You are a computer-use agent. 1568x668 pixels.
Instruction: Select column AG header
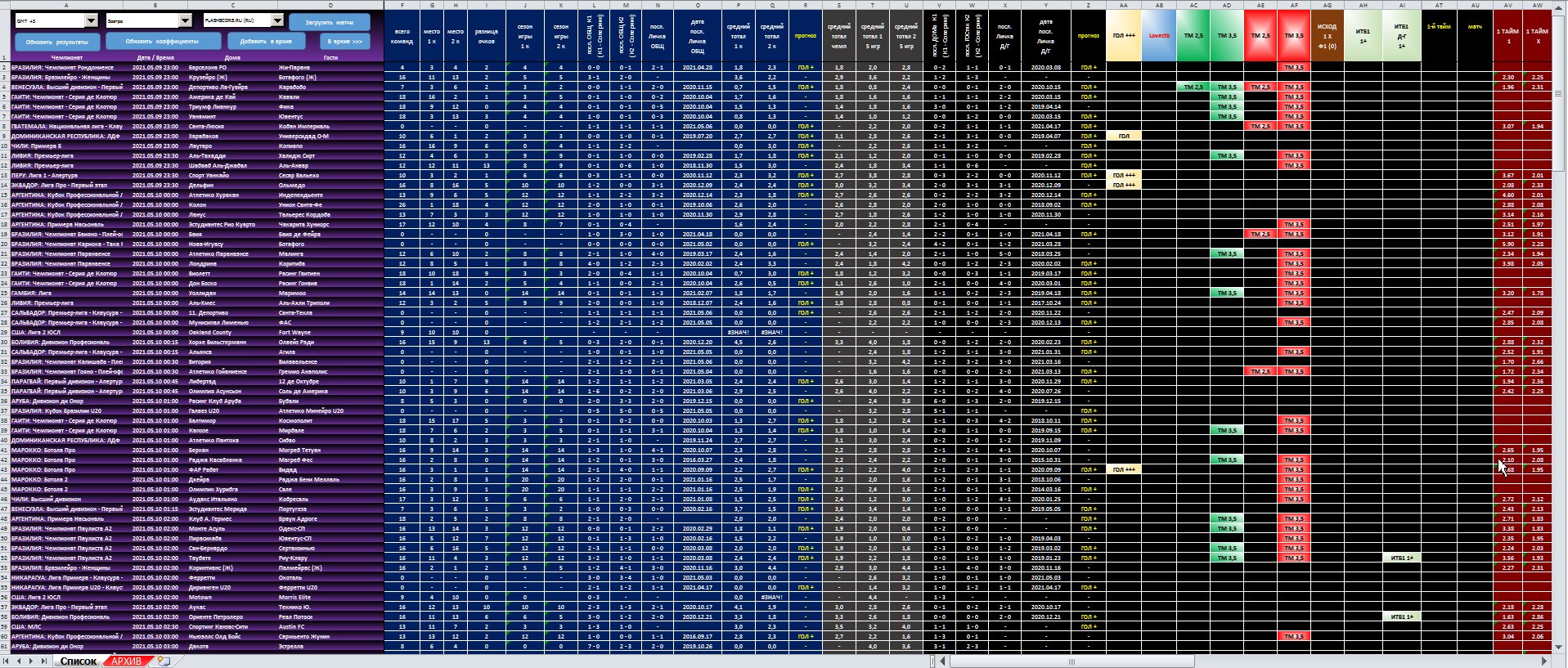coord(1327,5)
